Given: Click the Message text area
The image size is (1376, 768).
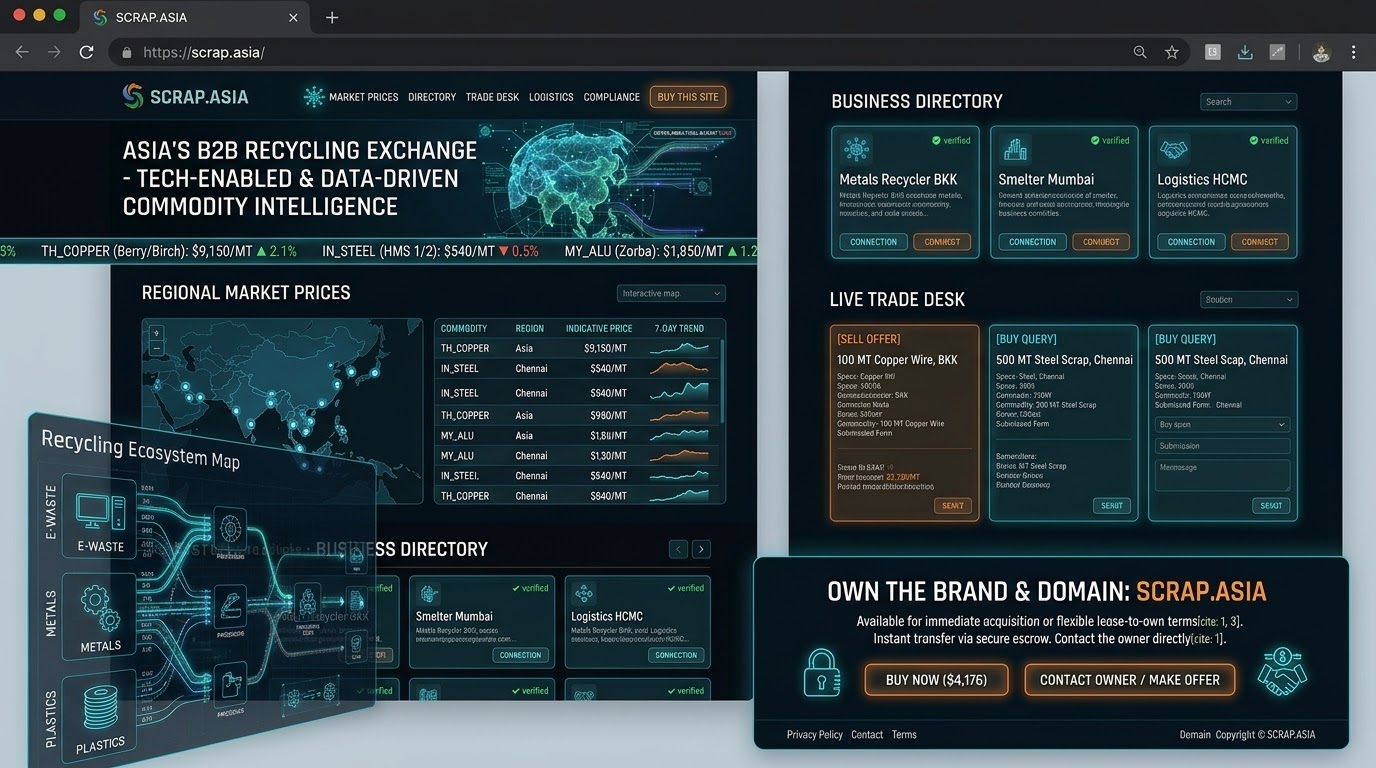Looking at the screenshot, I should pos(1222,475).
